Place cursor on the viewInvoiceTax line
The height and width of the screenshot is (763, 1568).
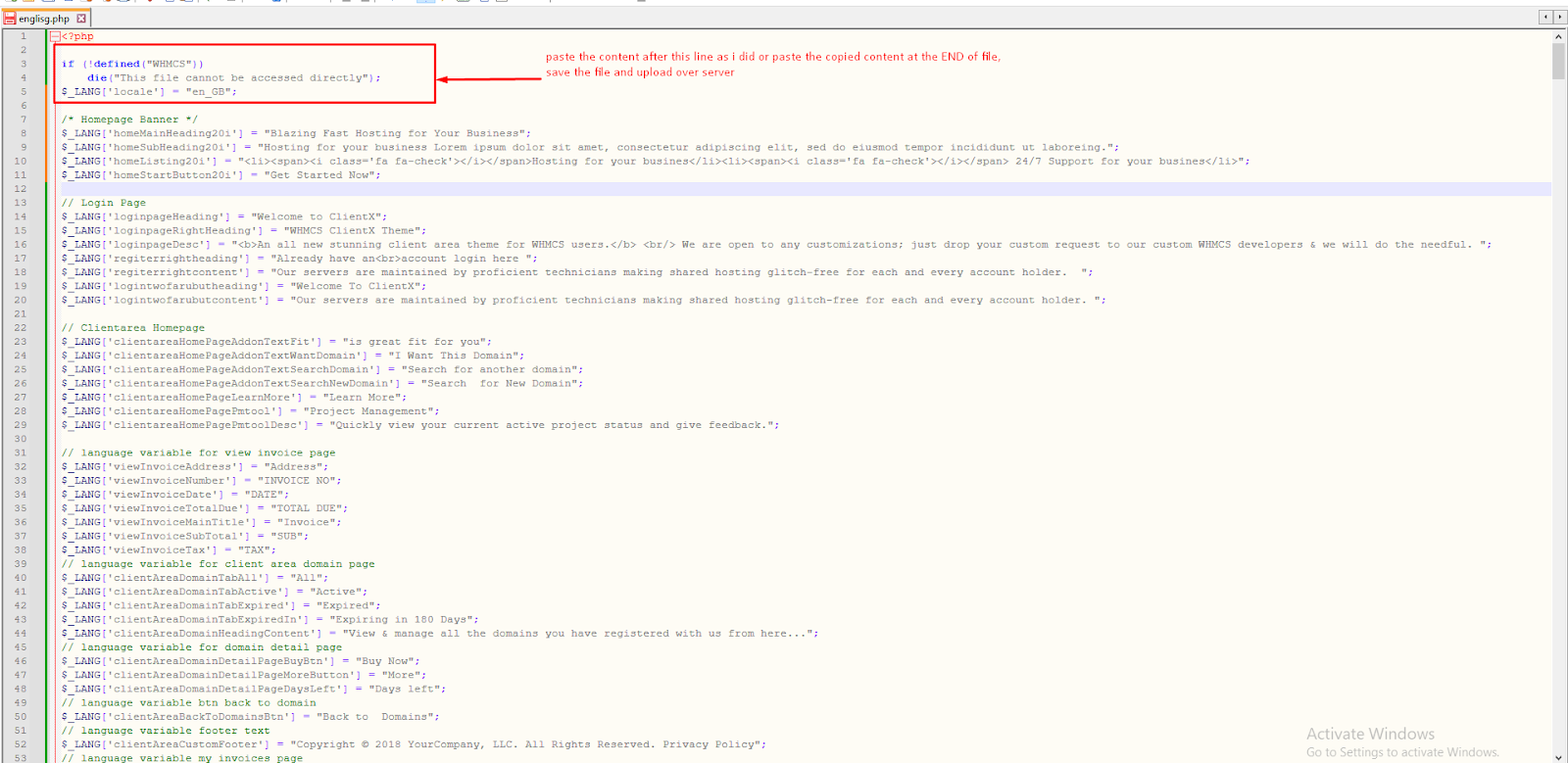tap(169, 550)
